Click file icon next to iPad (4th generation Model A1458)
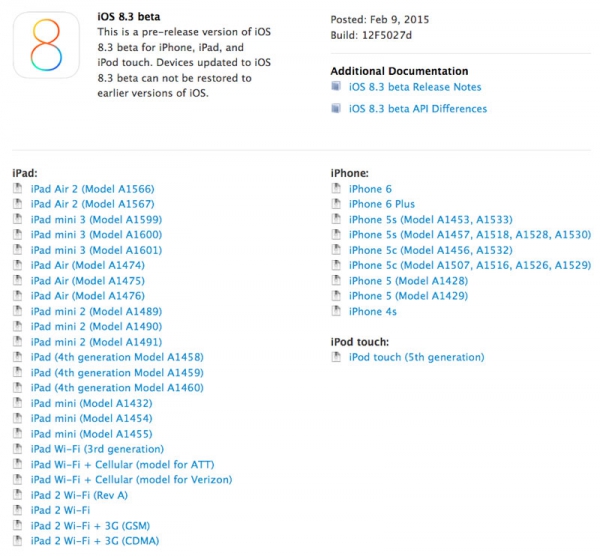This screenshot has height=556, width=600. (18, 357)
